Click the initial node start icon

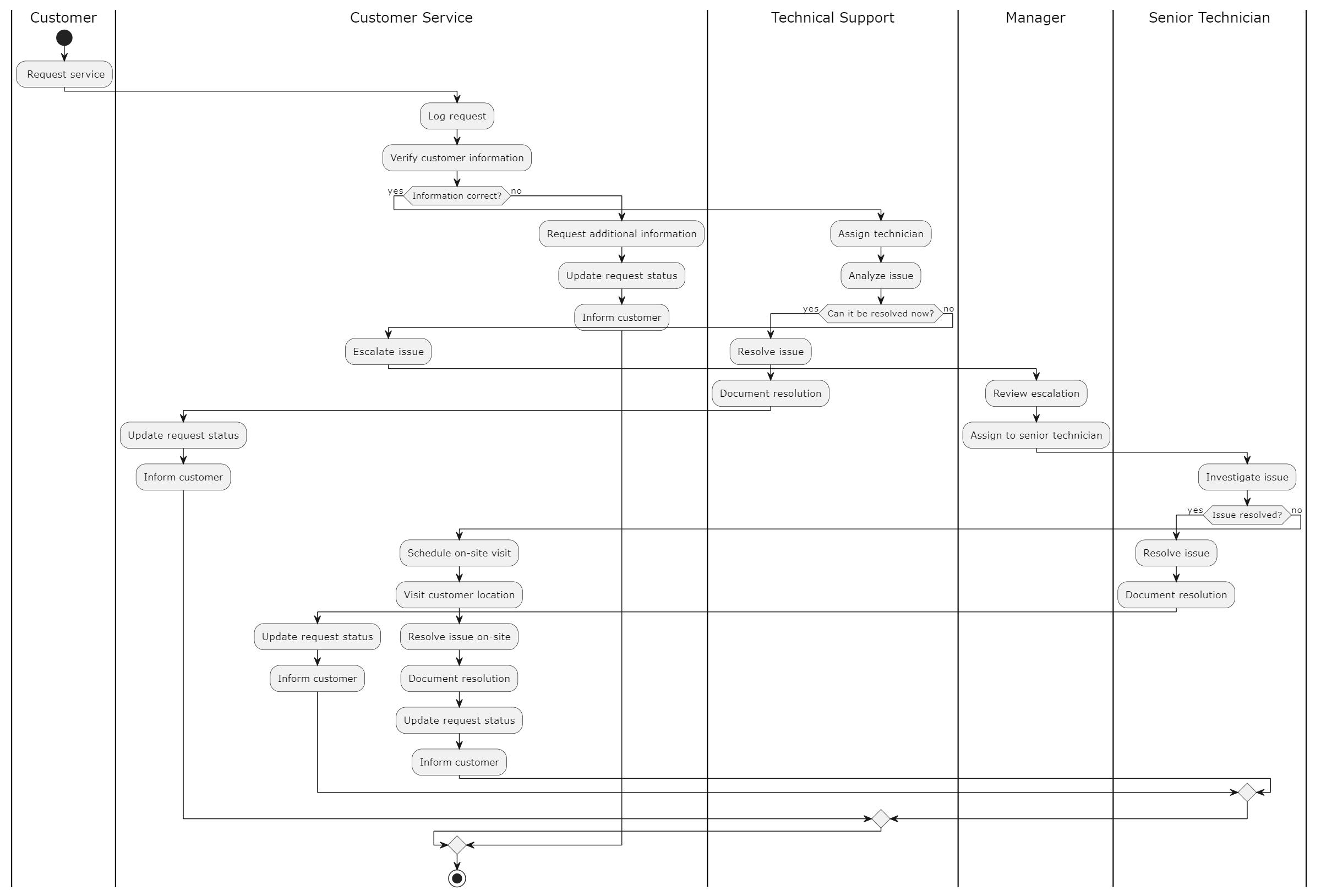click(64, 37)
